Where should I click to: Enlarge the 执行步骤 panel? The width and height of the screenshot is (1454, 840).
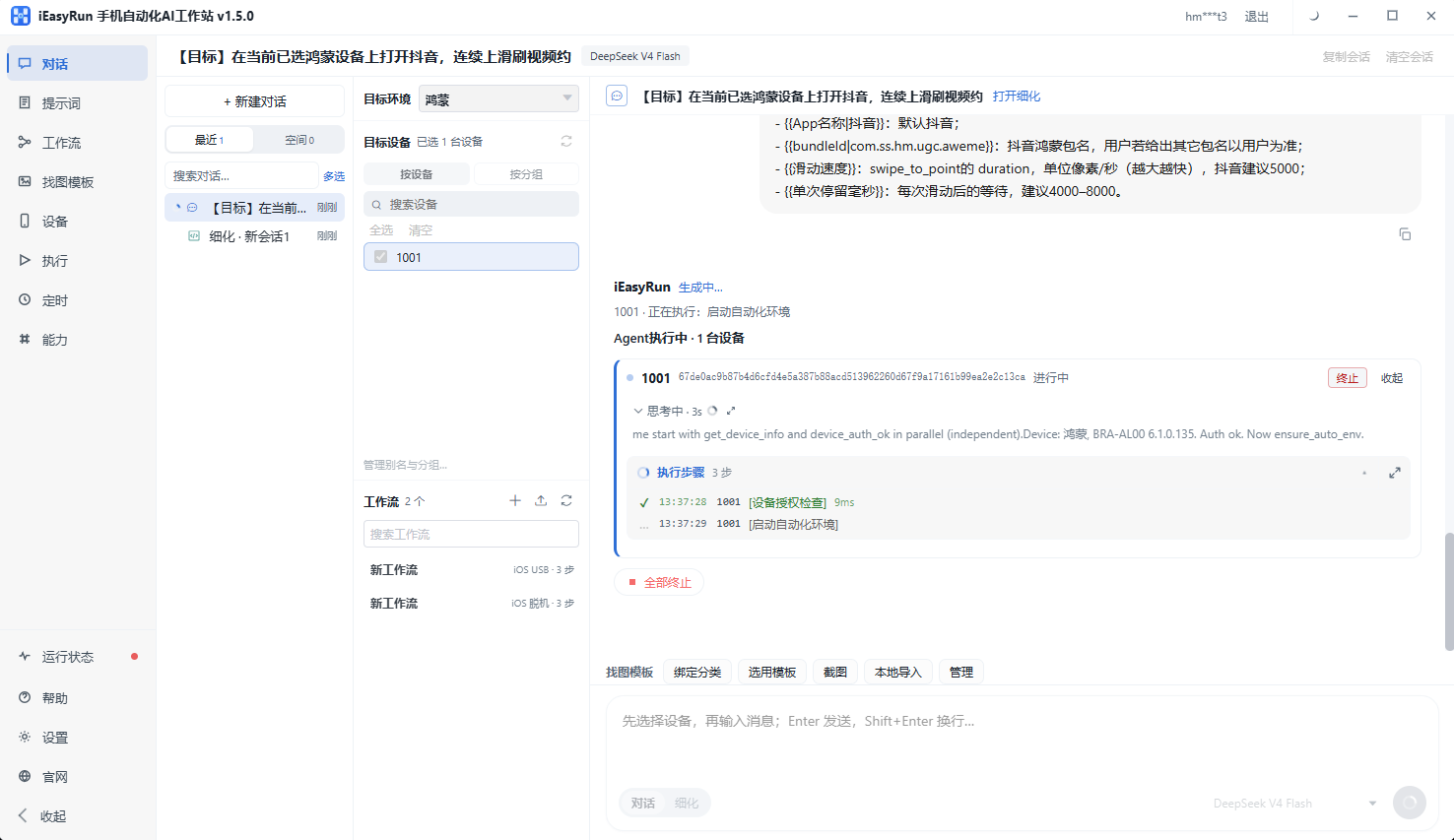[x=1395, y=473]
